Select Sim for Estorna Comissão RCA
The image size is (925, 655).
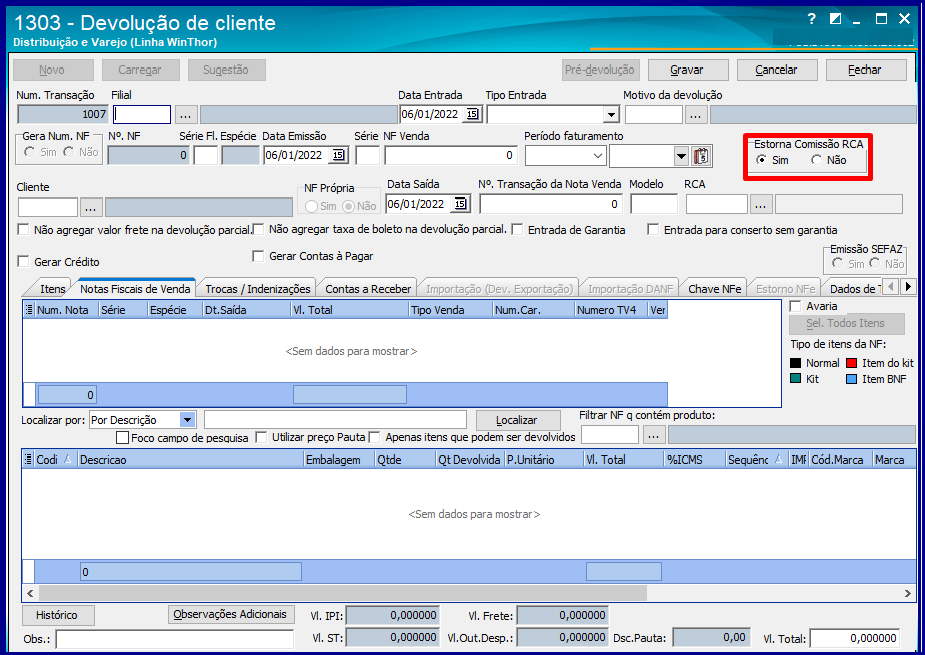click(762, 160)
